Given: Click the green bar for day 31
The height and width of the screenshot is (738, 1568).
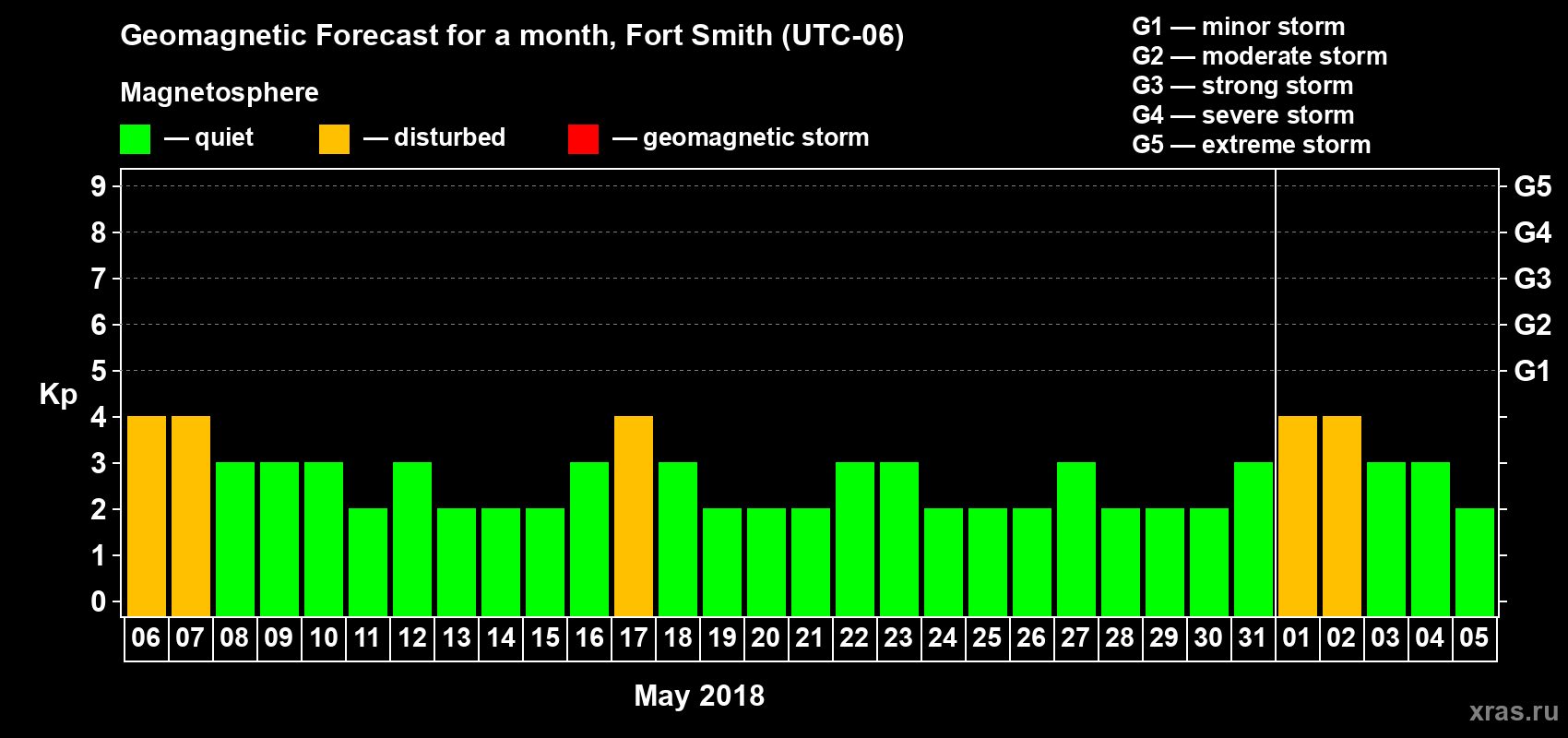Looking at the screenshot, I should pos(1253,540).
